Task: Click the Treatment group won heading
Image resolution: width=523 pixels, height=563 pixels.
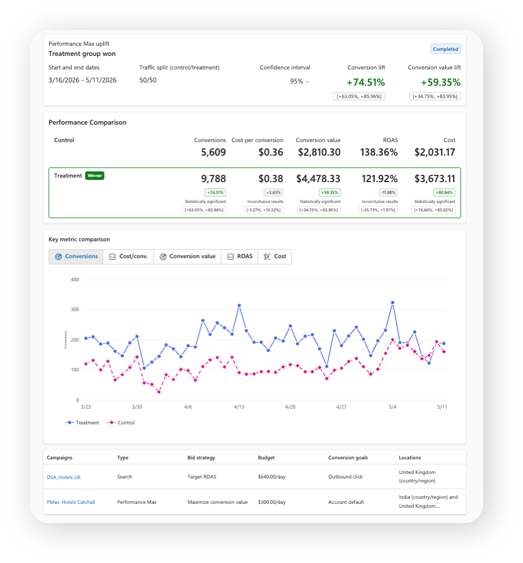Action: pos(82,54)
